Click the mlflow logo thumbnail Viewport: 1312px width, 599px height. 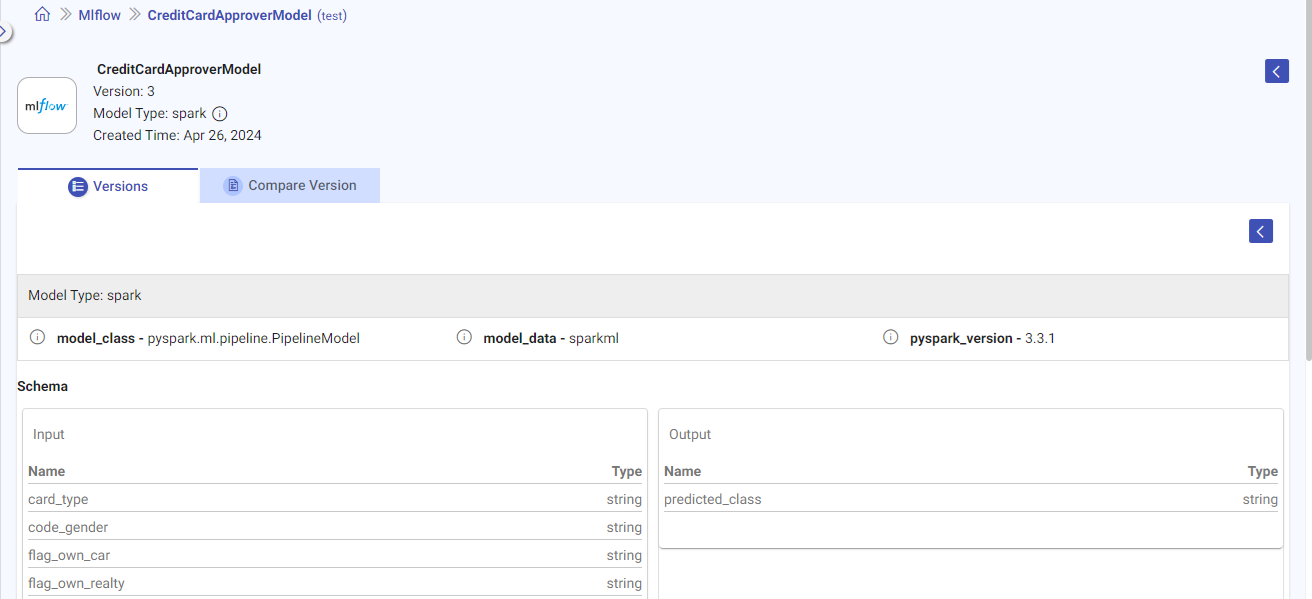(46, 105)
